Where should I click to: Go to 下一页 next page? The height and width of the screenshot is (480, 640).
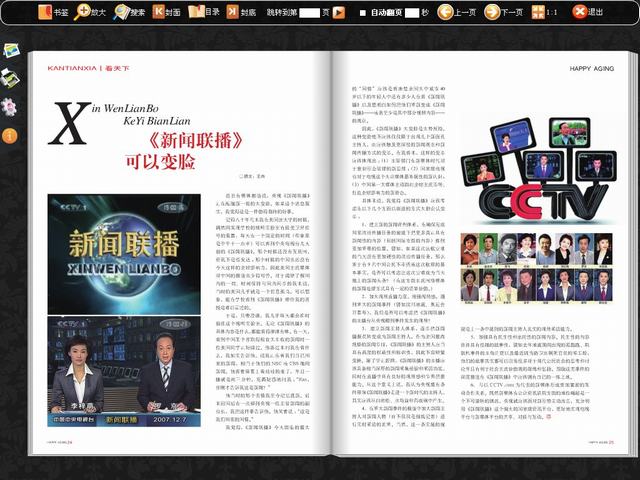[503, 12]
